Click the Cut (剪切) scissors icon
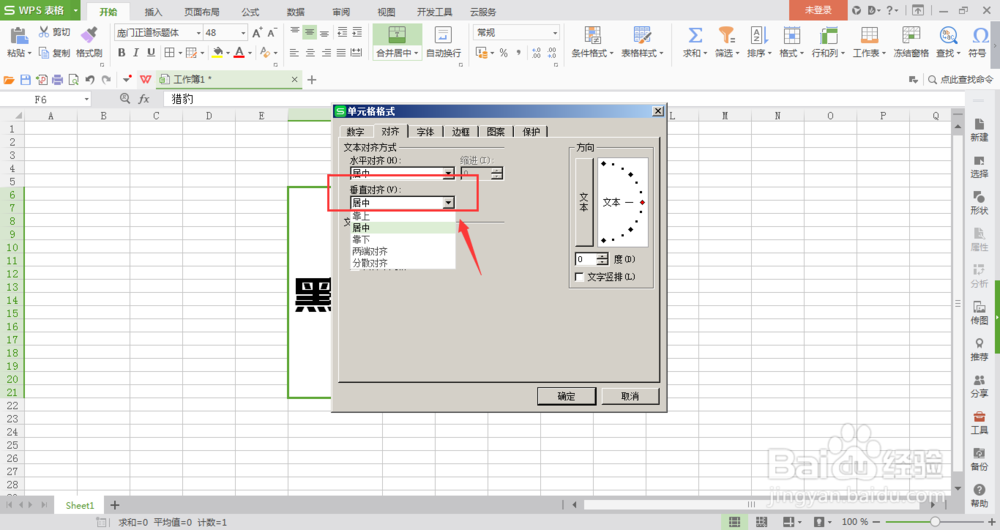Image resolution: width=1000 pixels, height=530 pixels. tap(44, 32)
